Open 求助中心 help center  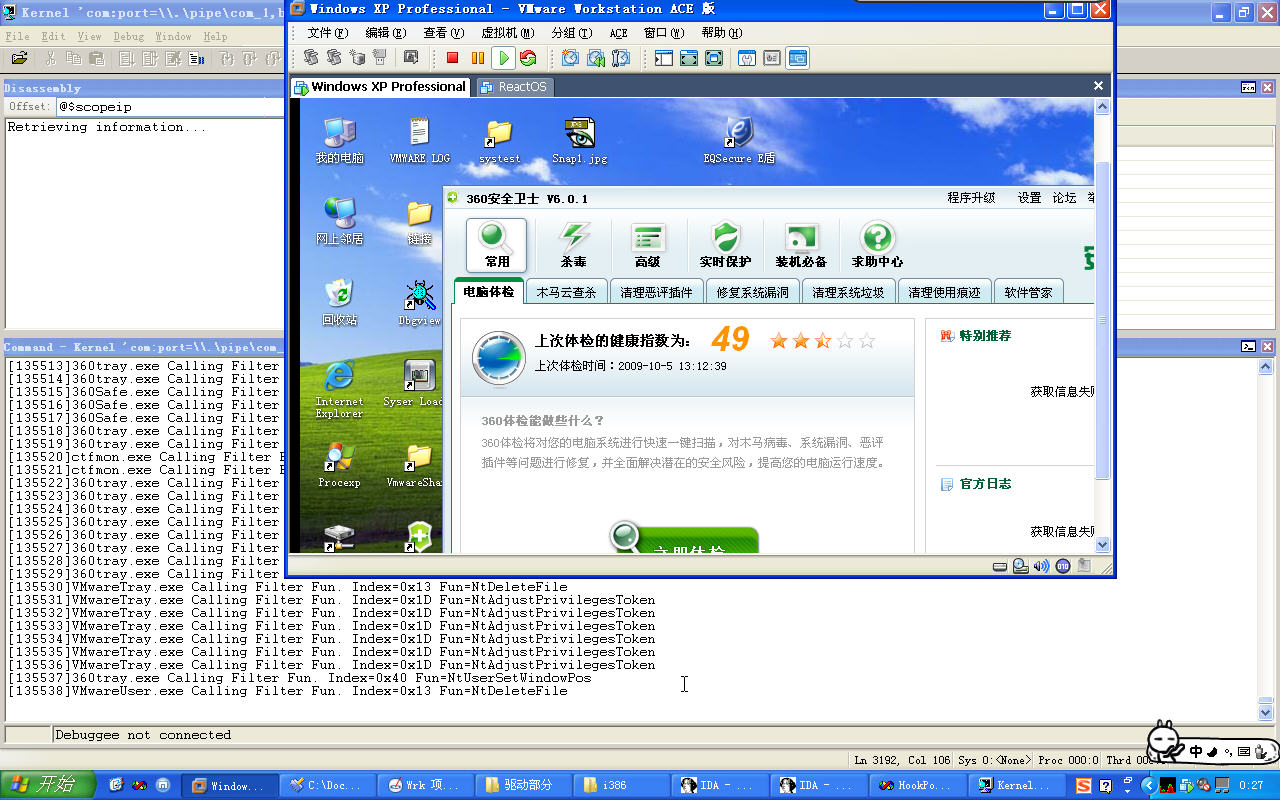[x=877, y=246]
